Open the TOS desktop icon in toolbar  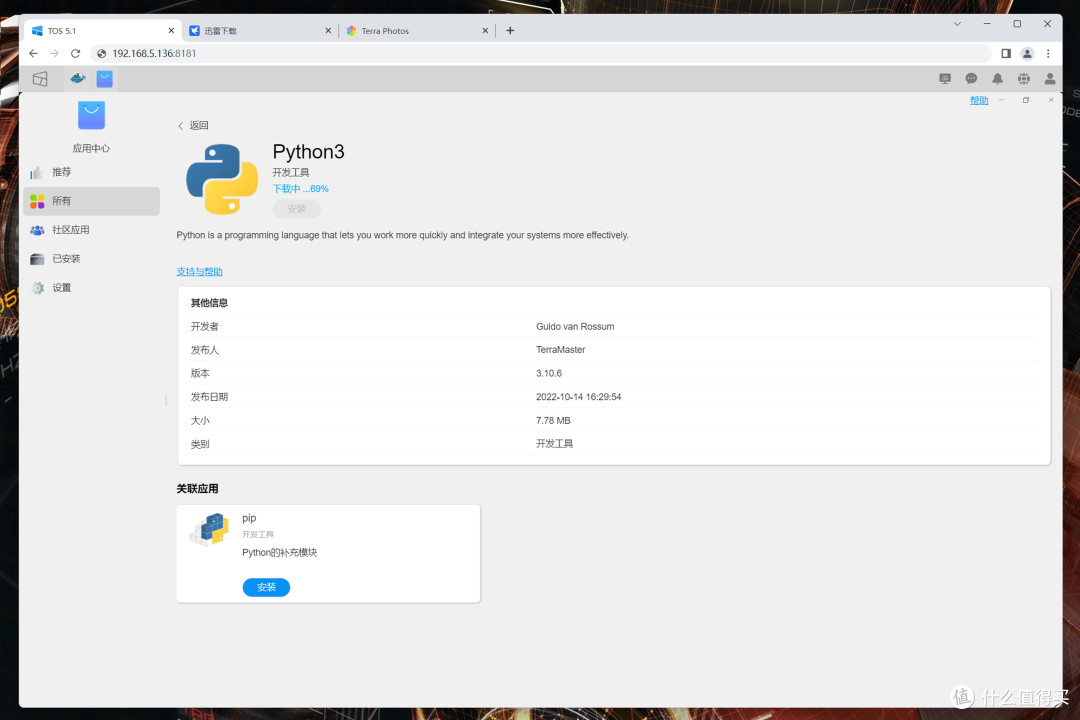click(x=40, y=79)
